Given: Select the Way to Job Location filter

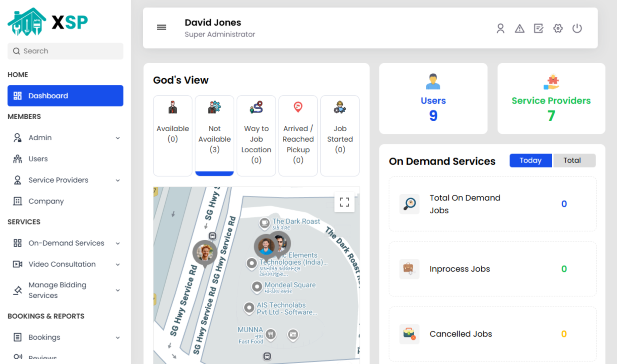Looking at the screenshot, I should pyautogui.click(x=256, y=136).
